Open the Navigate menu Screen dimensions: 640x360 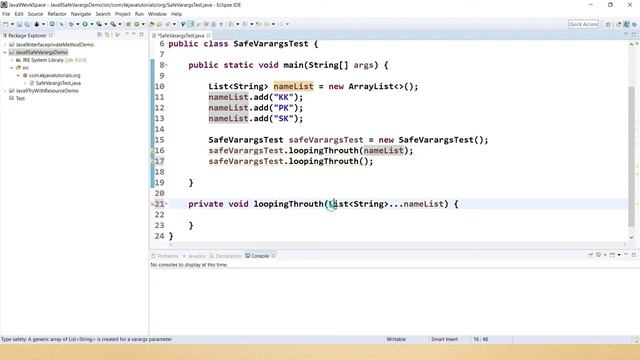[x=81, y=14]
